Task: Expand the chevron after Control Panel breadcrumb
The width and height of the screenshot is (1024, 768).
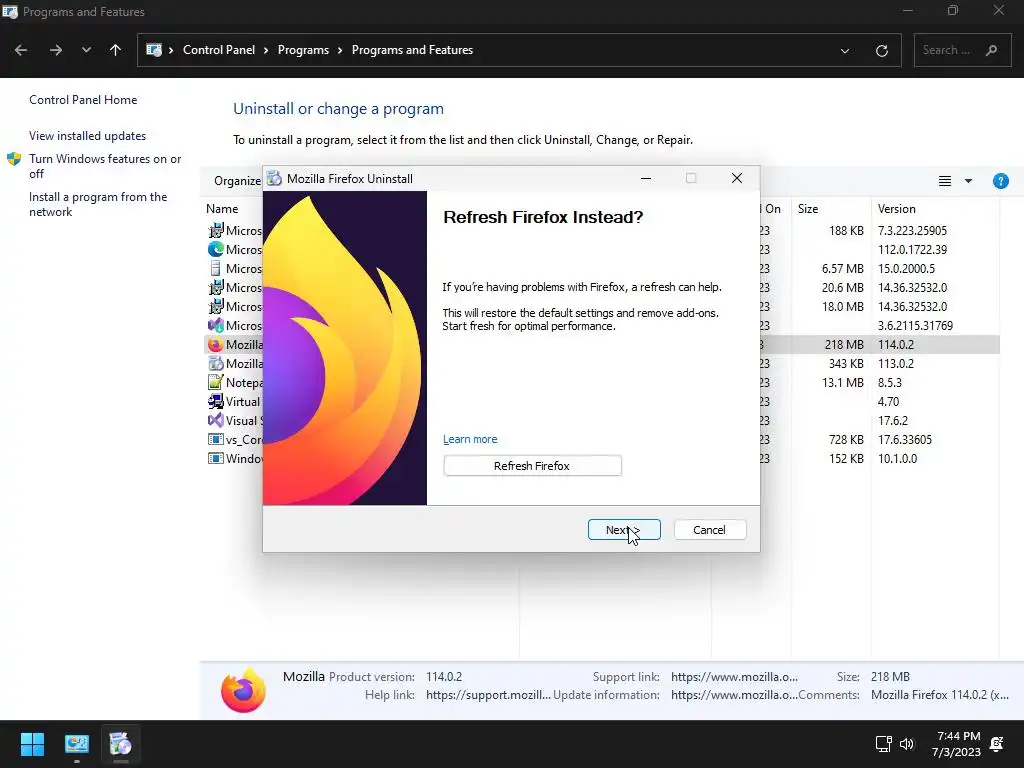Action: (266, 50)
